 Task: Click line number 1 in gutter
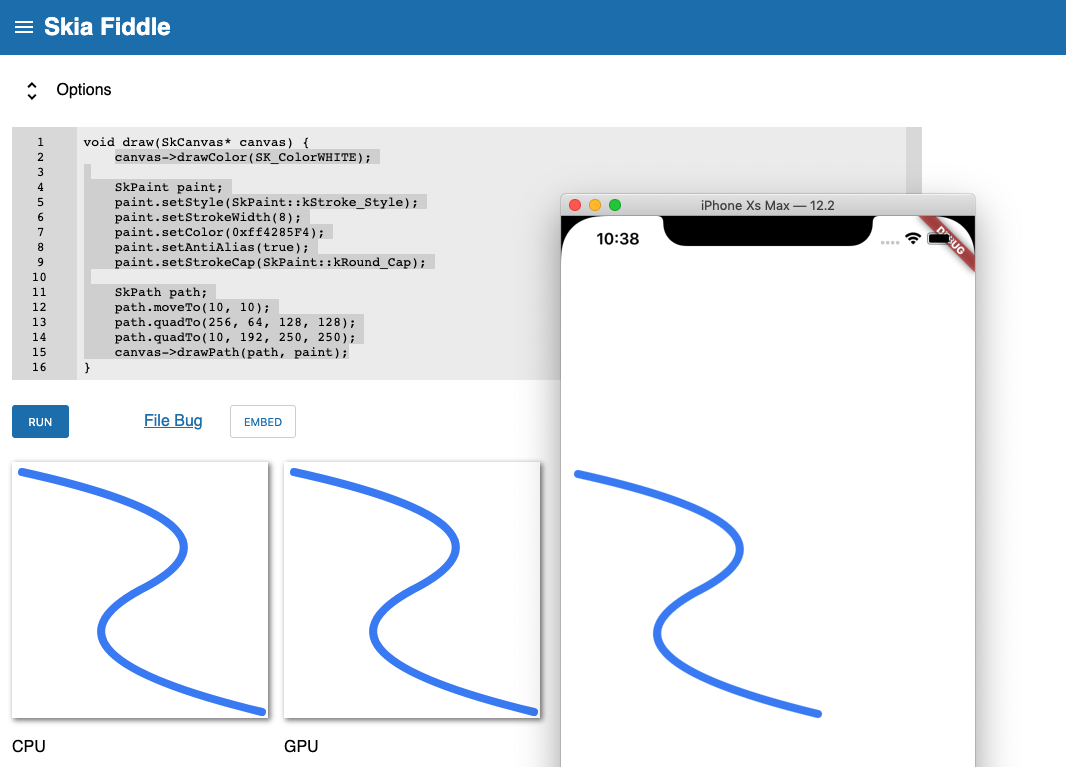coord(40,142)
